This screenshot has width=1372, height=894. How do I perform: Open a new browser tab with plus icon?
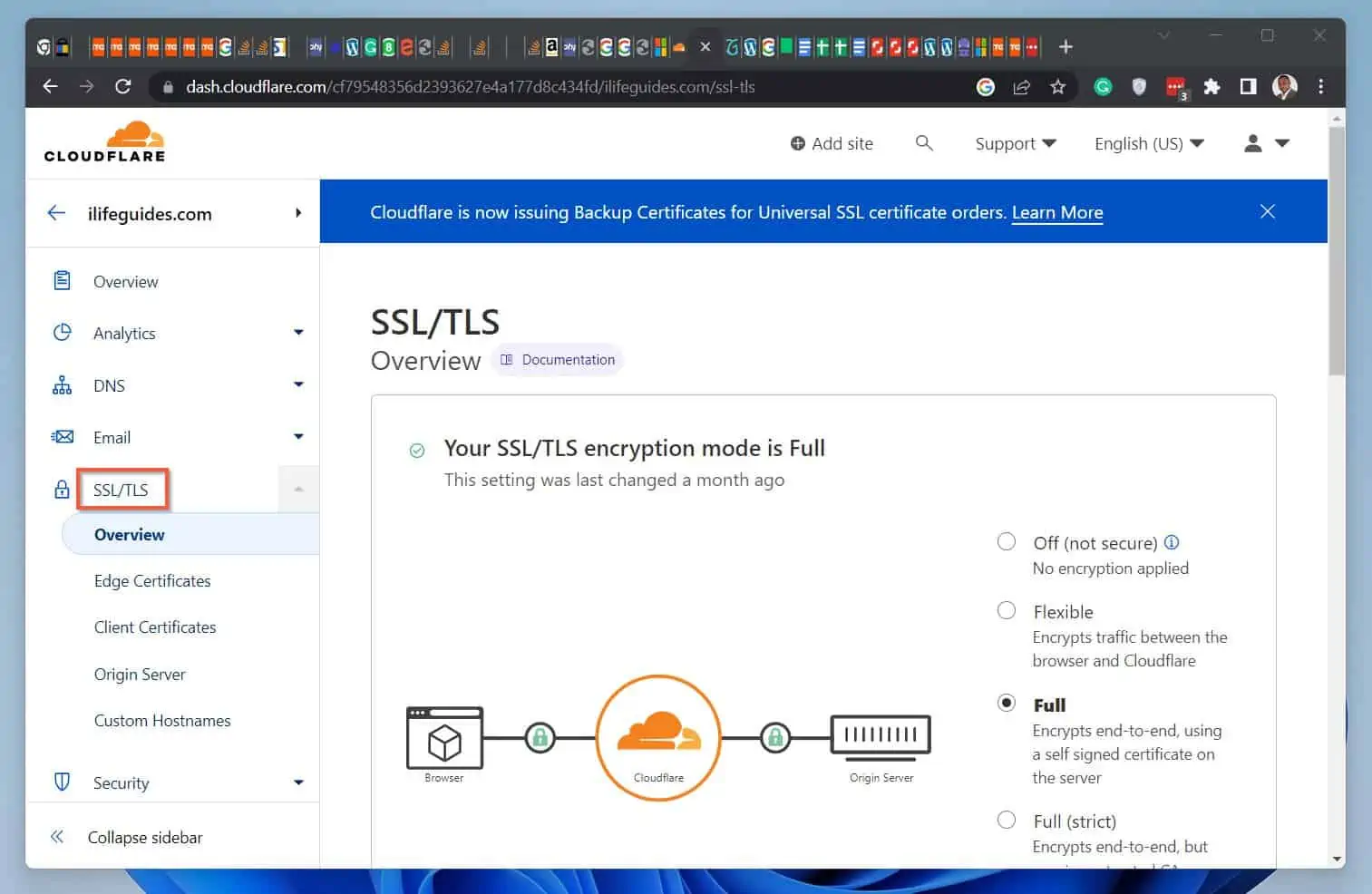(x=1065, y=46)
